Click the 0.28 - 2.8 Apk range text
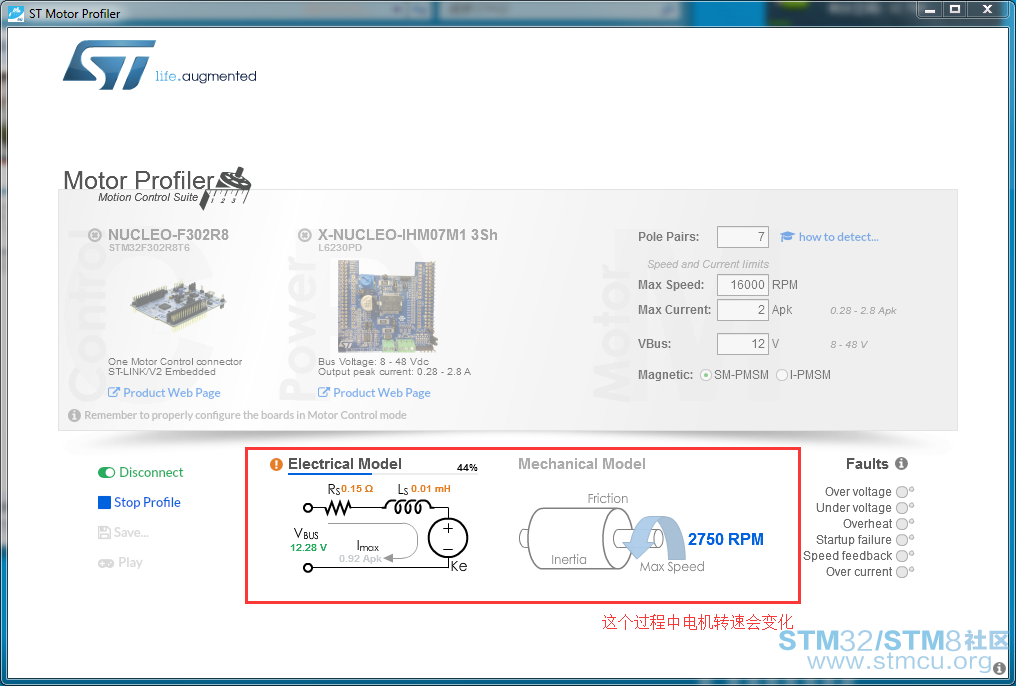1016x686 pixels. (863, 311)
